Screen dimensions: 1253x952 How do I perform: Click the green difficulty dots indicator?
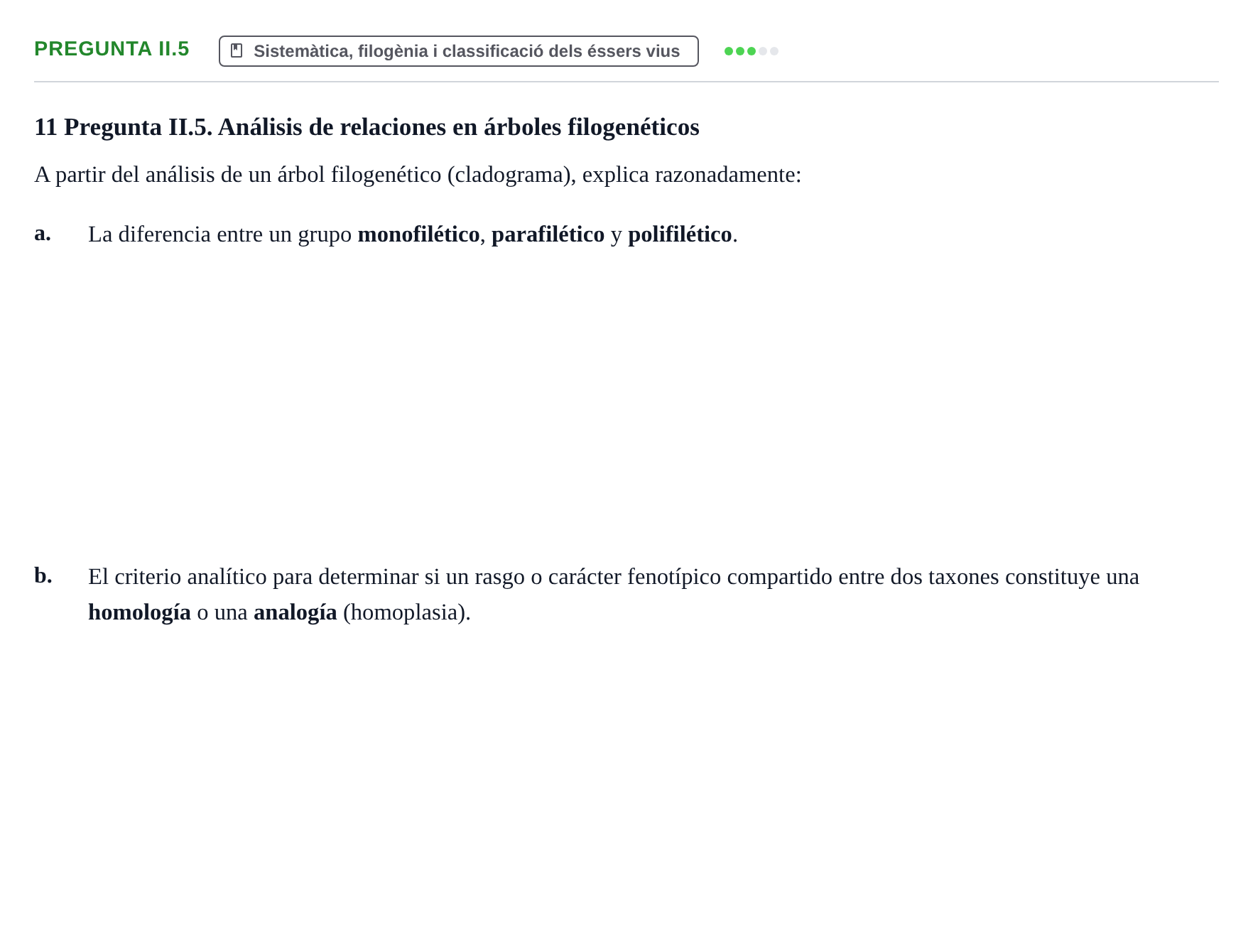[x=751, y=51]
